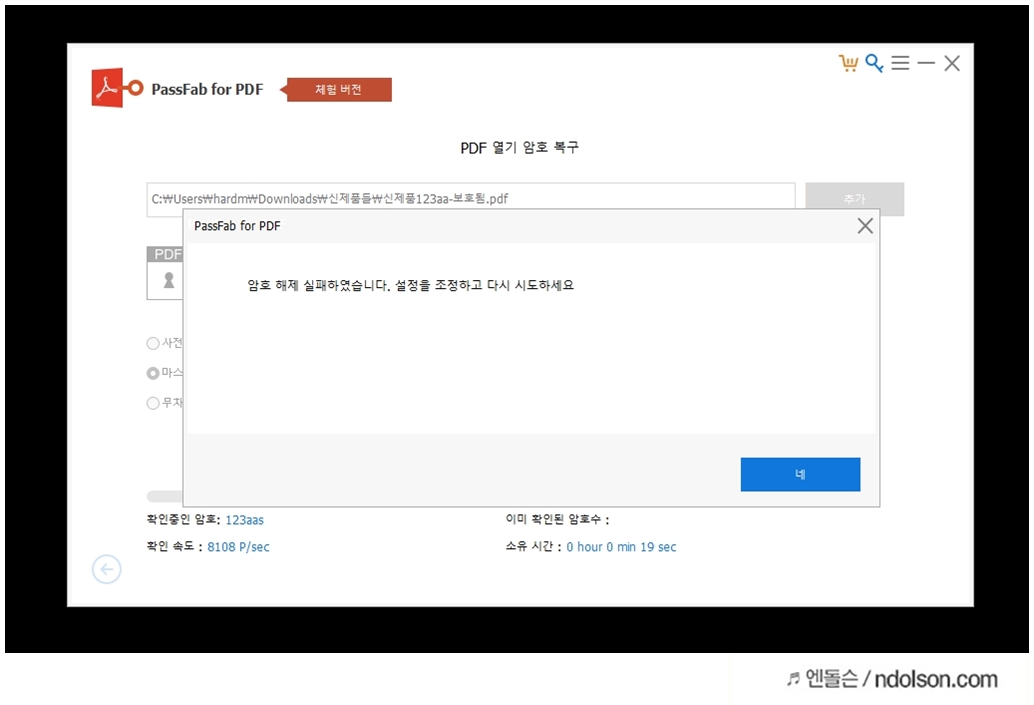Close the PassFab main window
1034x705 pixels.
coord(952,63)
